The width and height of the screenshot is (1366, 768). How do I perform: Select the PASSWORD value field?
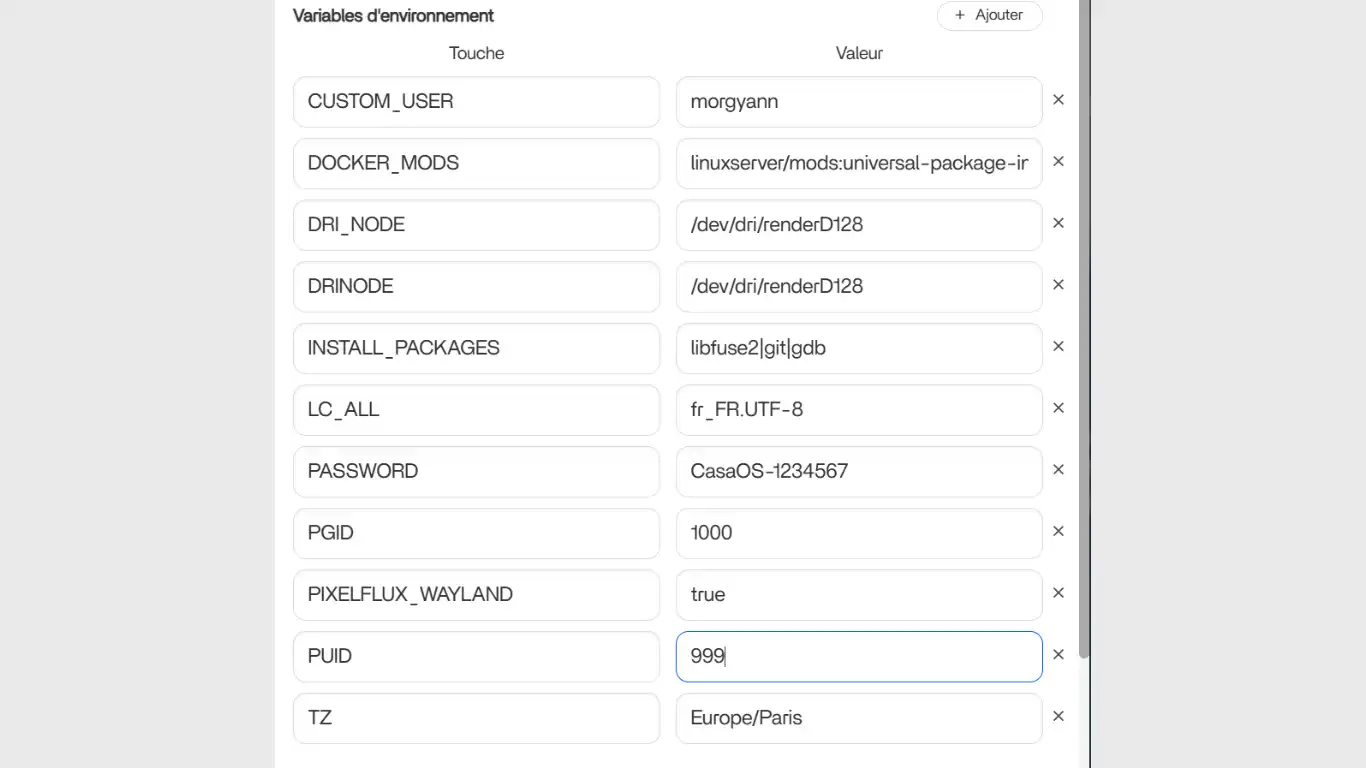coord(858,471)
